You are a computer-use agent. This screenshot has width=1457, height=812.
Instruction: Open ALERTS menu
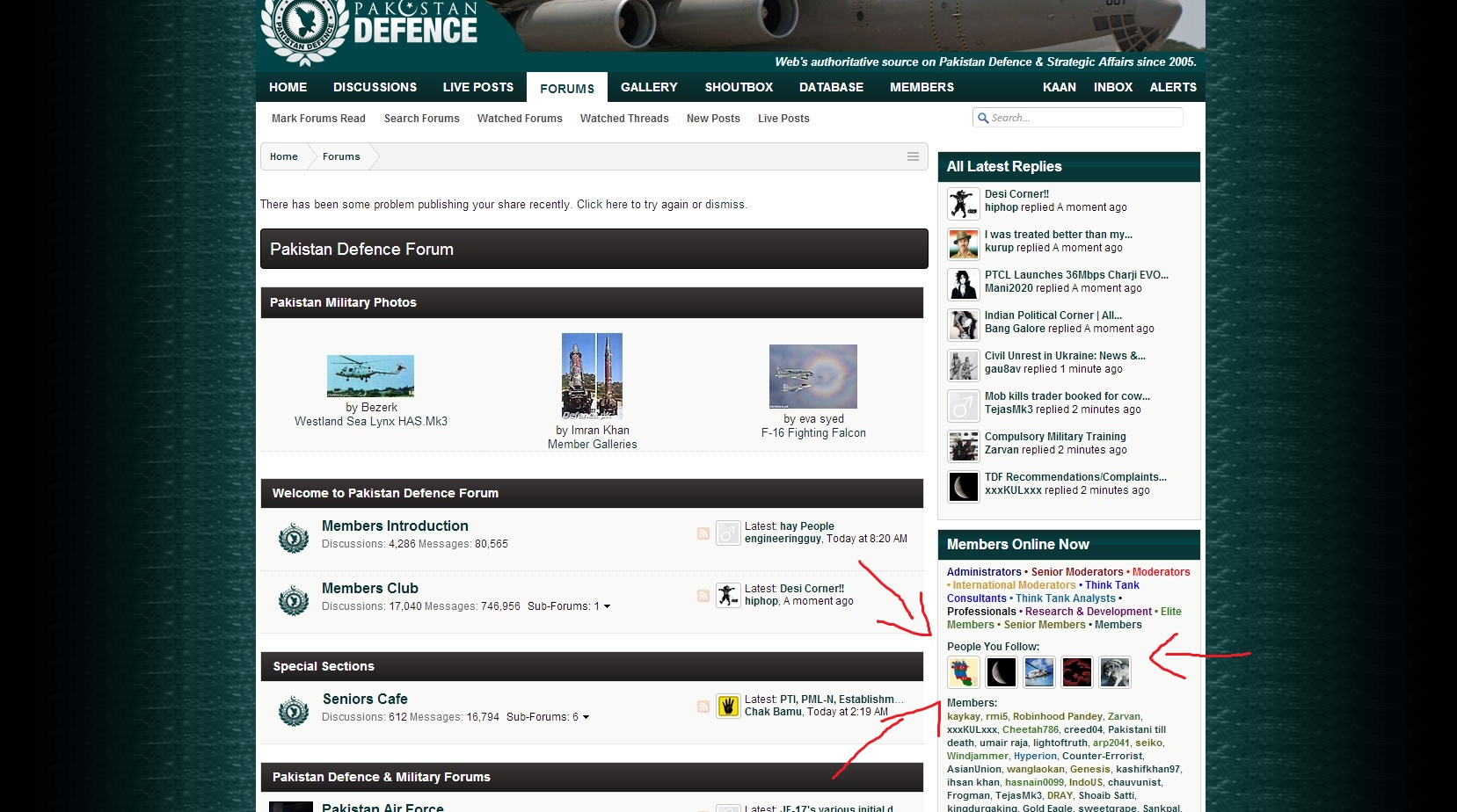click(x=1173, y=87)
